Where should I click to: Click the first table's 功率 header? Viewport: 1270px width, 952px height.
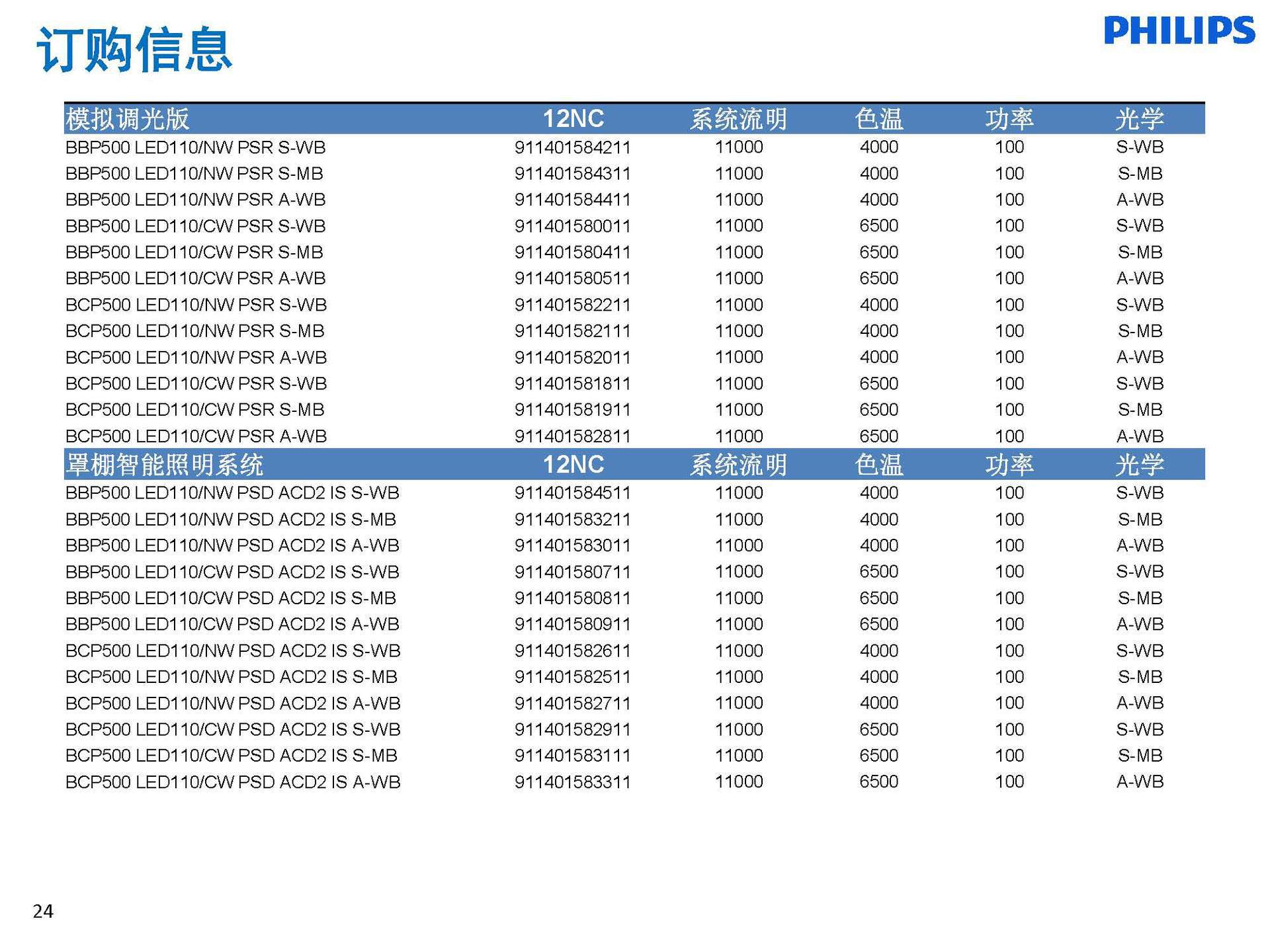pos(1009,119)
